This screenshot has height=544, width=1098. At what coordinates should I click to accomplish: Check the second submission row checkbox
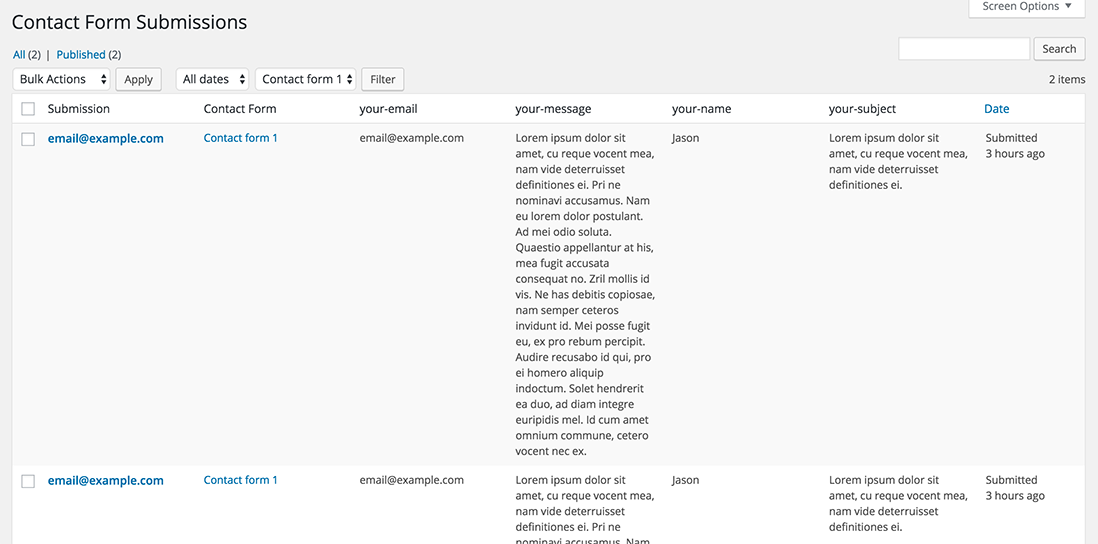pos(28,481)
